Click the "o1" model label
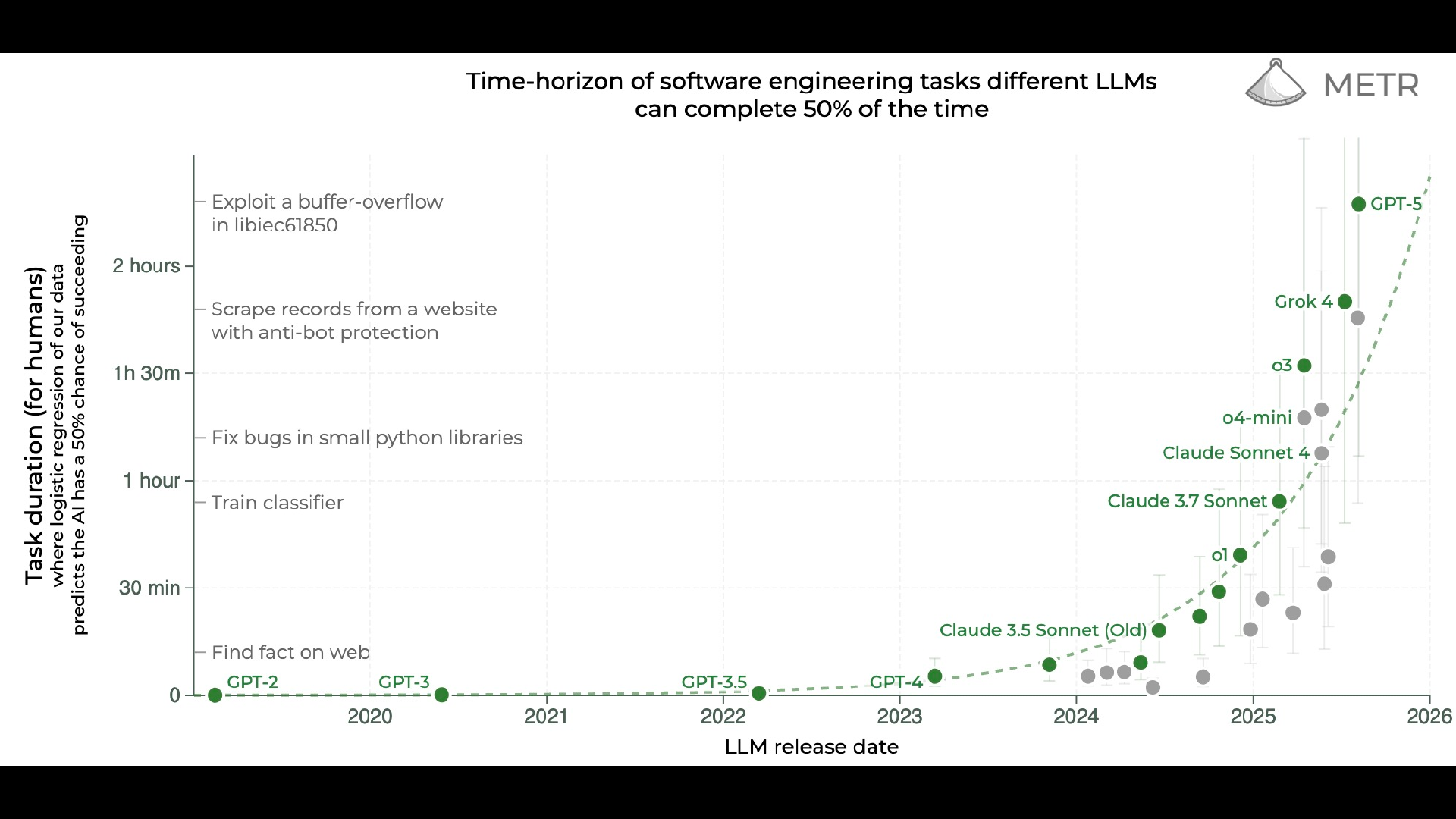1456x819 pixels. pos(1219,555)
